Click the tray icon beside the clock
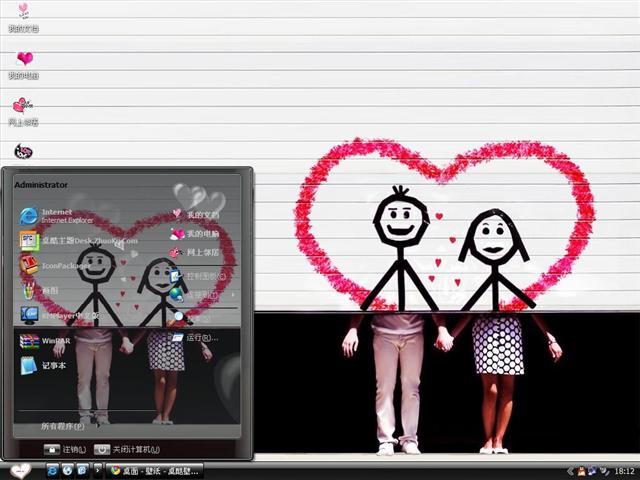The image size is (640, 480). pos(605,471)
